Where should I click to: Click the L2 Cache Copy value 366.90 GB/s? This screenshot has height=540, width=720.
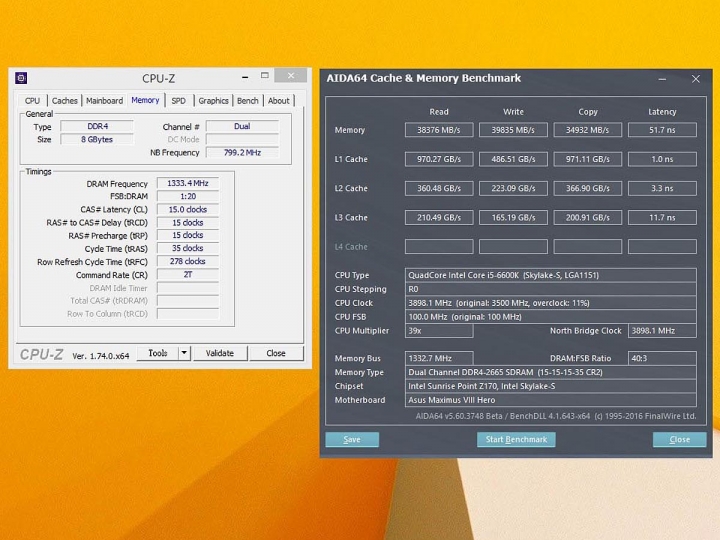[x=588, y=188]
